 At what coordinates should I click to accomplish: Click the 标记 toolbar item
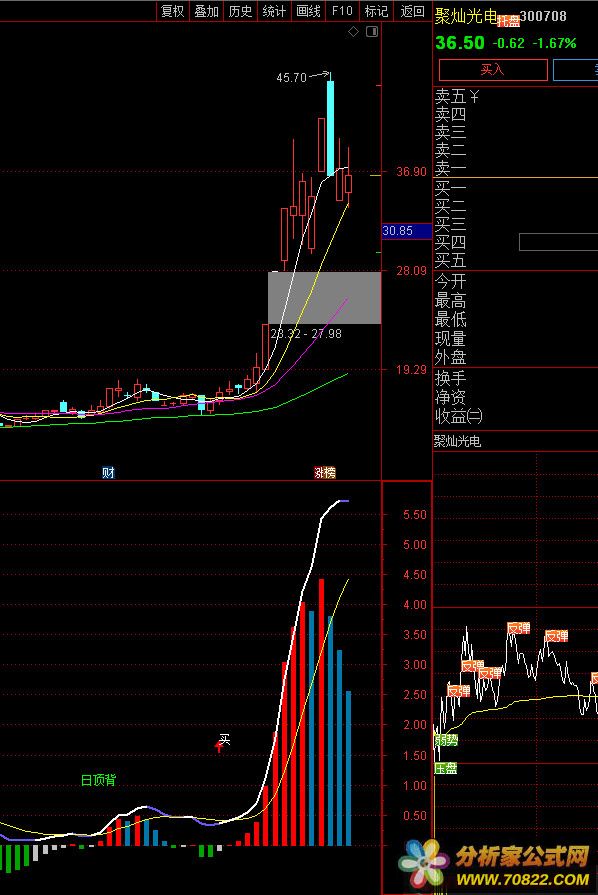376,11
